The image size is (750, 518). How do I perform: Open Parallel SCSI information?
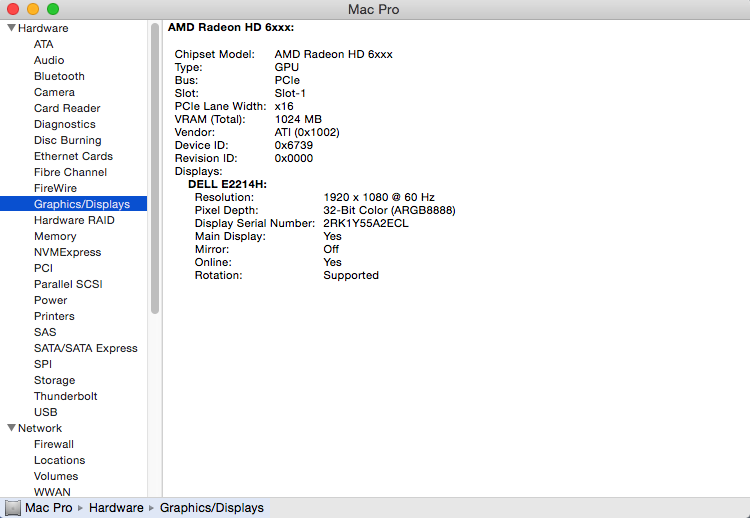pos(68,284)
